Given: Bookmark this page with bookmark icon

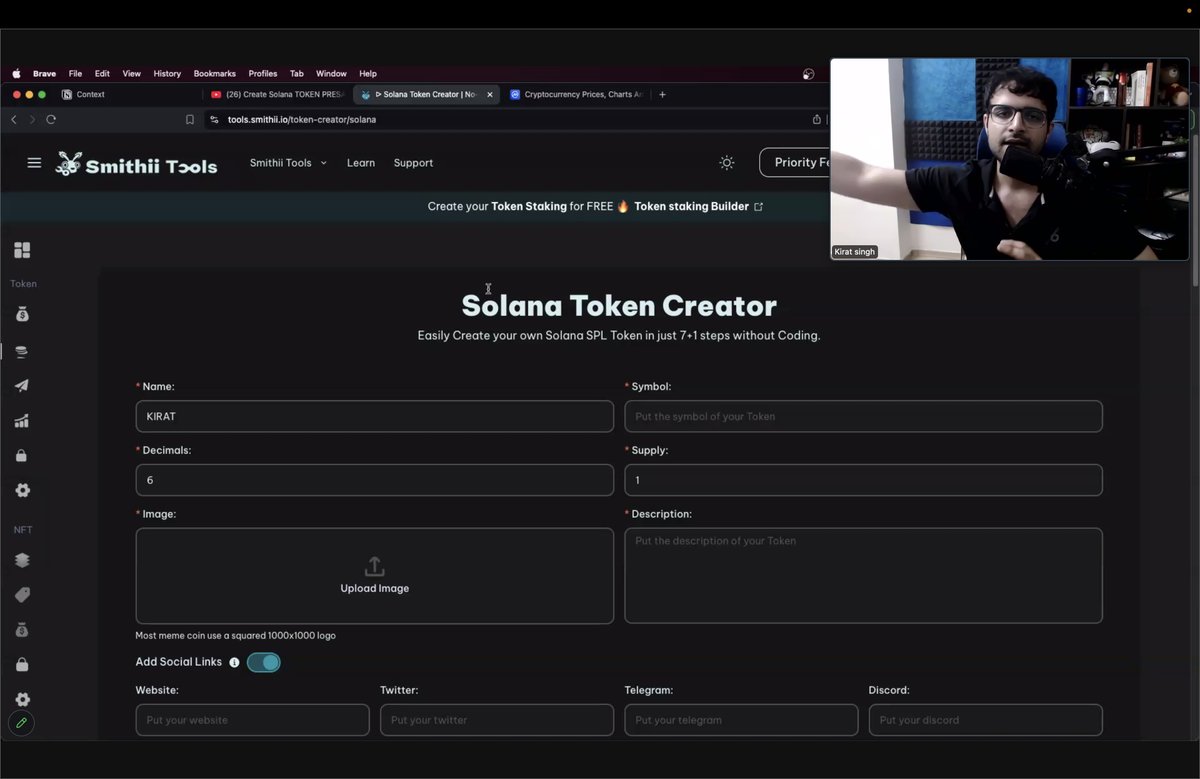Looking at the screenshot, I should click(190, 119).
